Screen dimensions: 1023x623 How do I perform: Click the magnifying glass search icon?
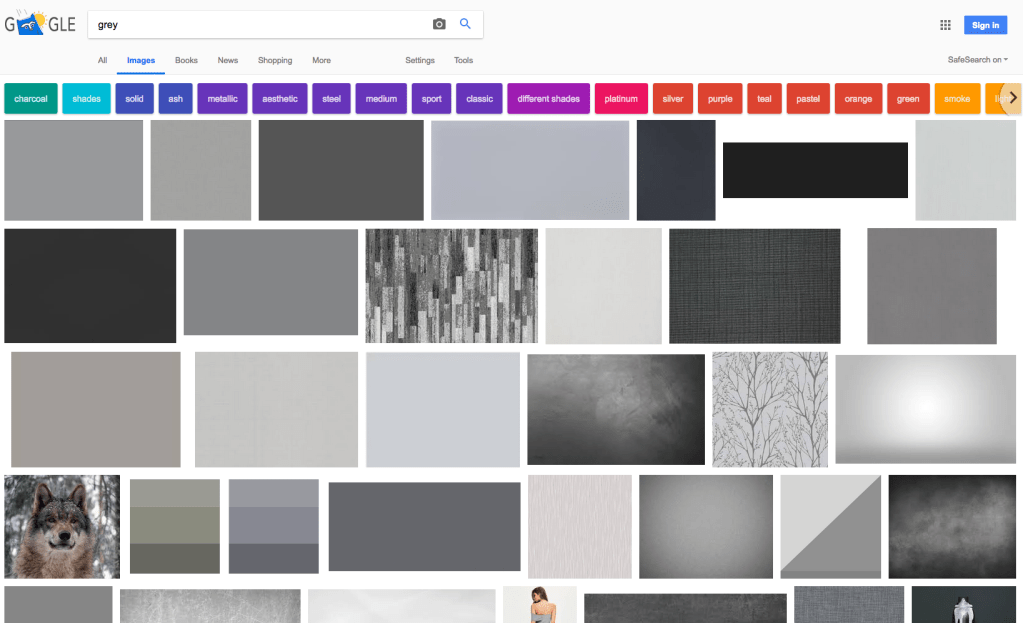pyautogui.click(x=465, y=23)
